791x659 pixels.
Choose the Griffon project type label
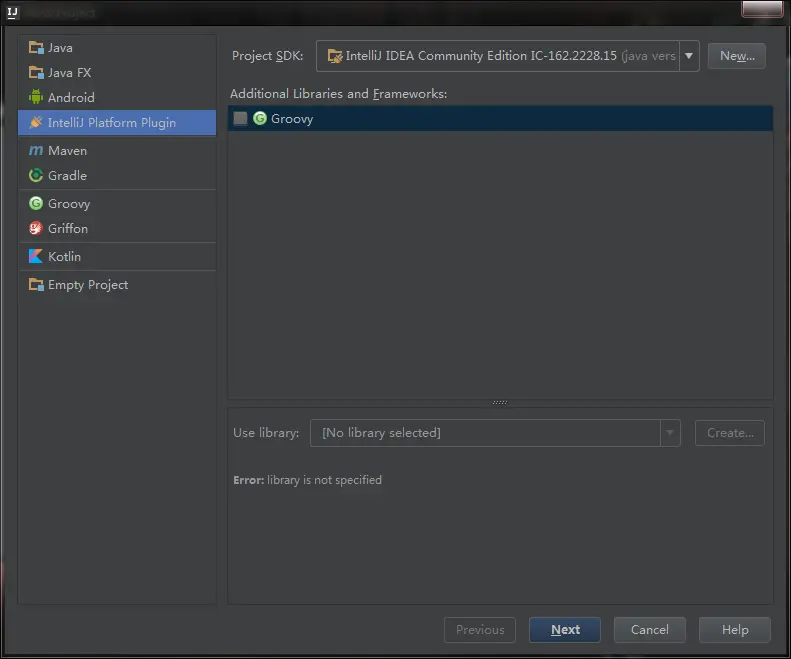coord(68,229)
